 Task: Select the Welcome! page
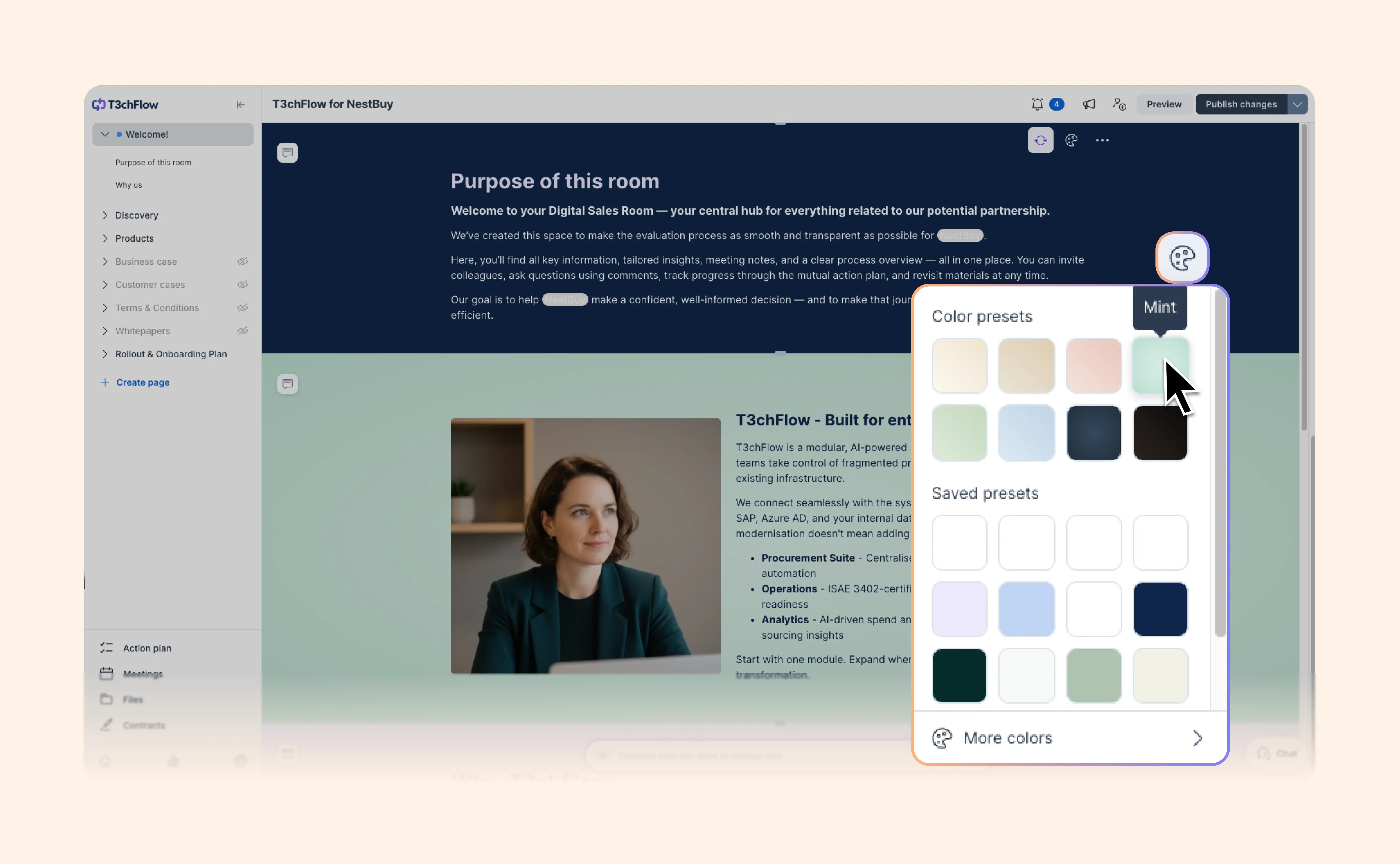(x=173, y=134)
